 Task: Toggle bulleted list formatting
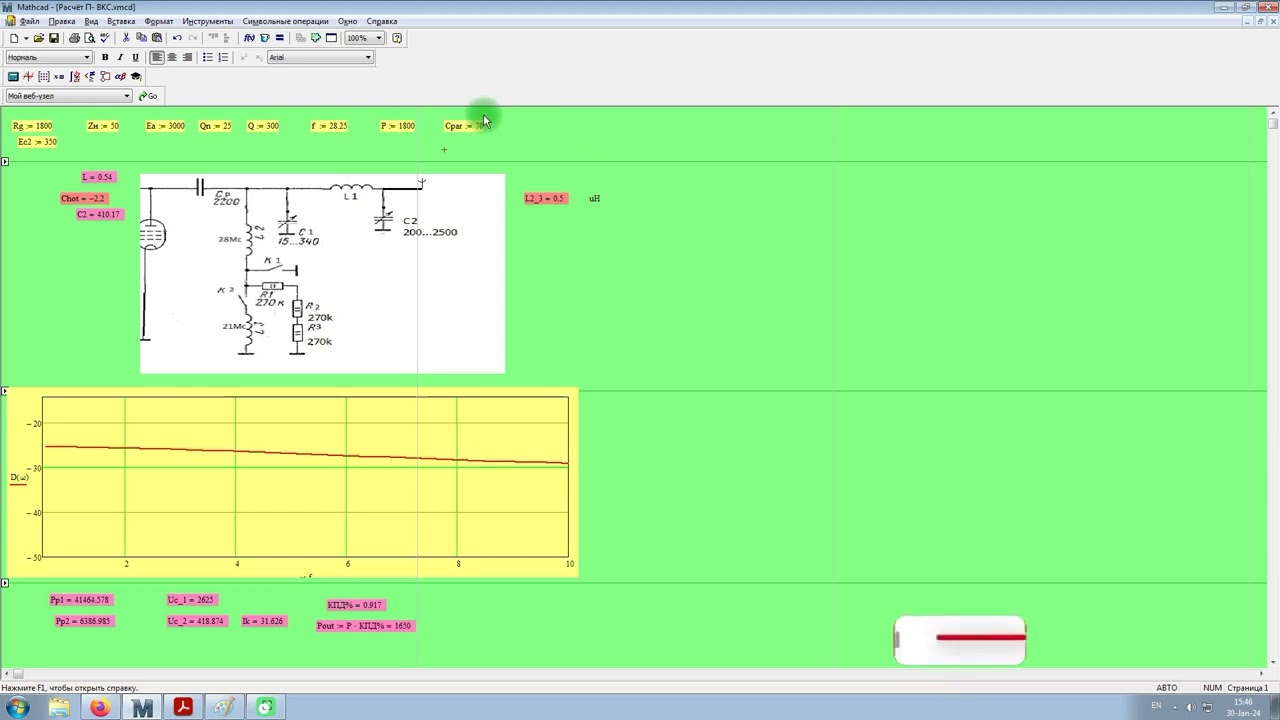[208, 57]
